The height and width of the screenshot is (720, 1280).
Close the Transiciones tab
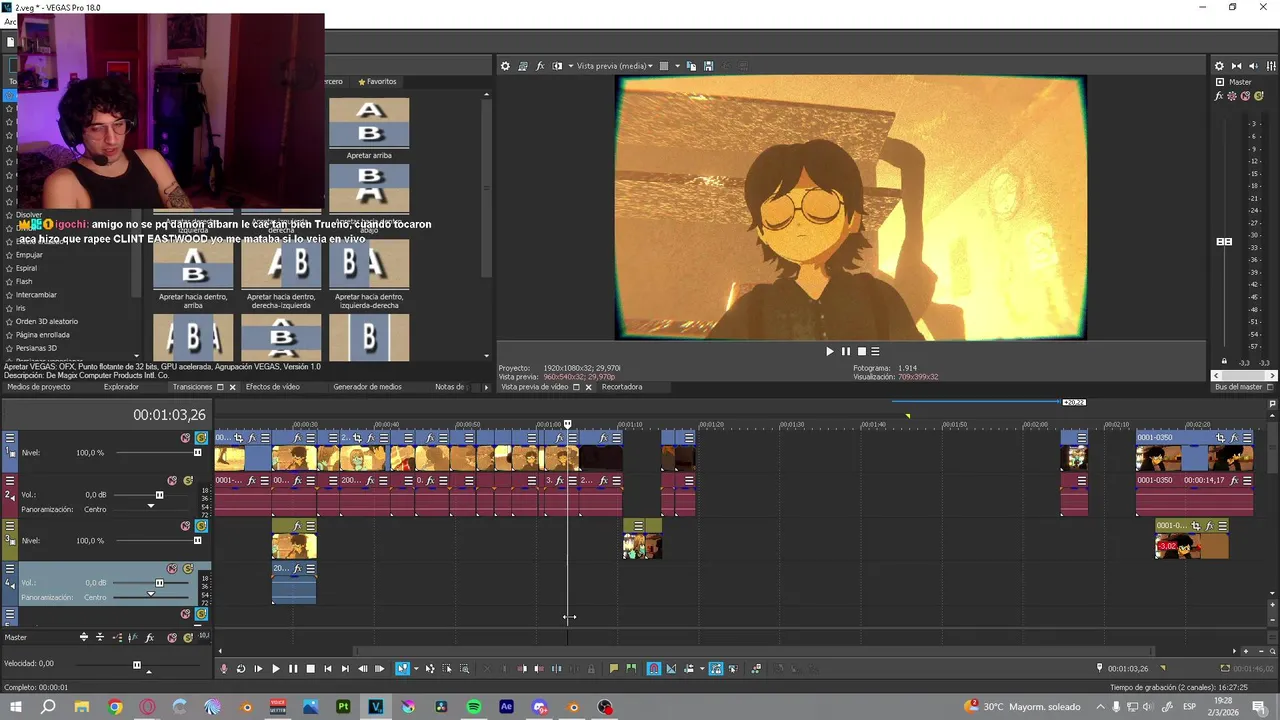(232, 387)
